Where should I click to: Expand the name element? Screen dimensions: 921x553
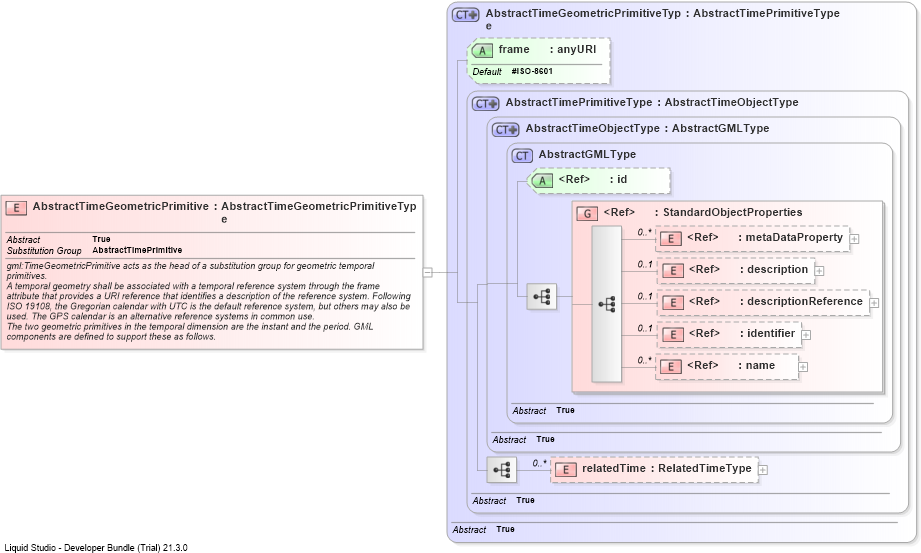pos(803,367)
